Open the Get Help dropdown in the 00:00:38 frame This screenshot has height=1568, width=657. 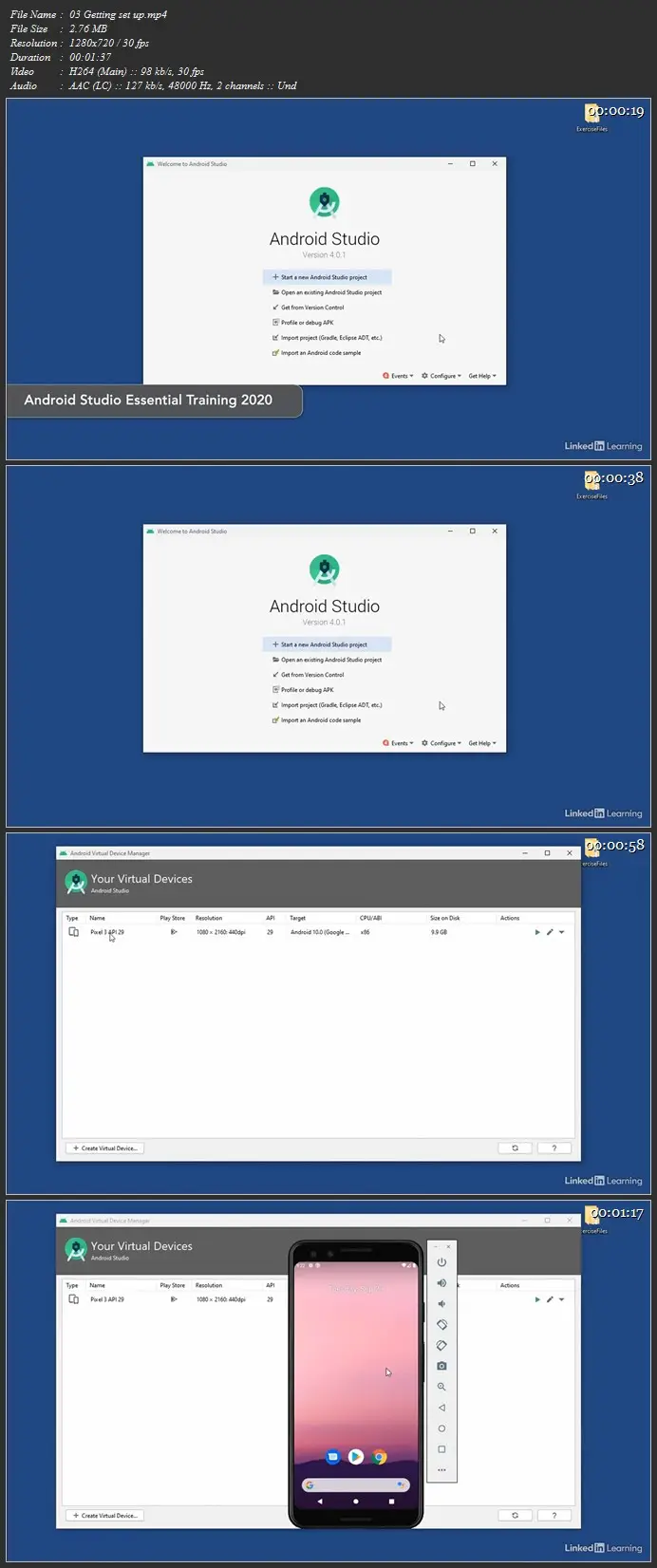pos(482,743)
